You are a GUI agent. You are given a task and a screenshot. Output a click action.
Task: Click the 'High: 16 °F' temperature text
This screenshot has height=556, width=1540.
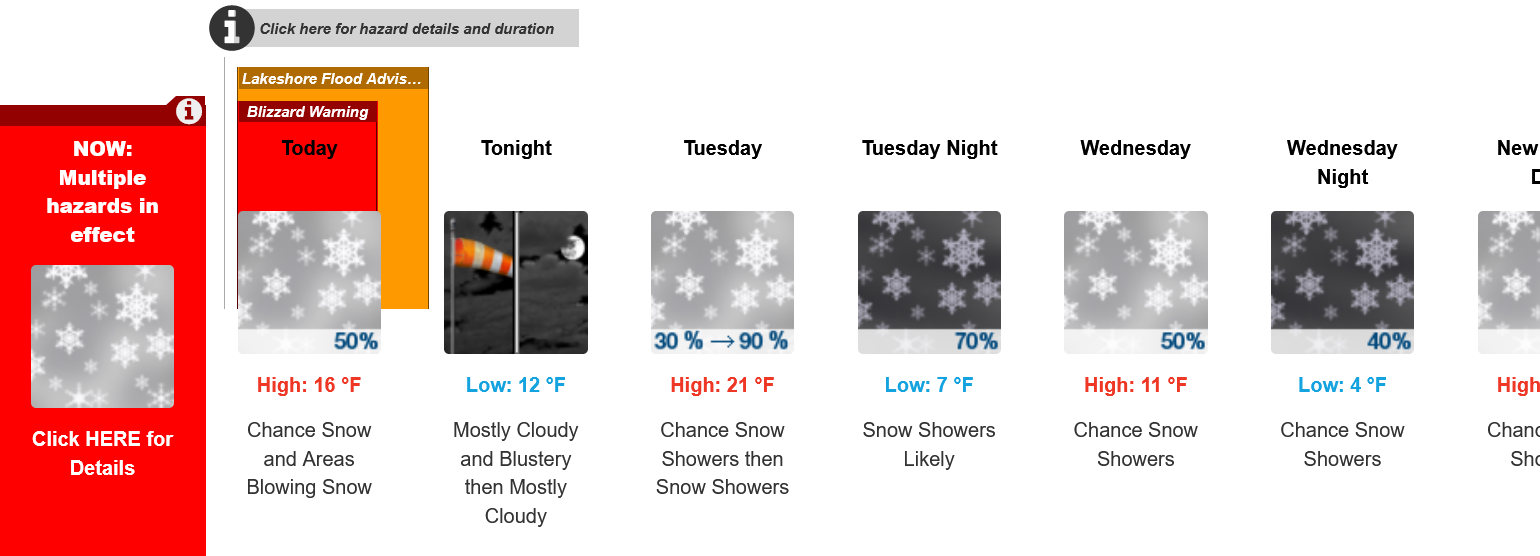click(x=309, y=385)
